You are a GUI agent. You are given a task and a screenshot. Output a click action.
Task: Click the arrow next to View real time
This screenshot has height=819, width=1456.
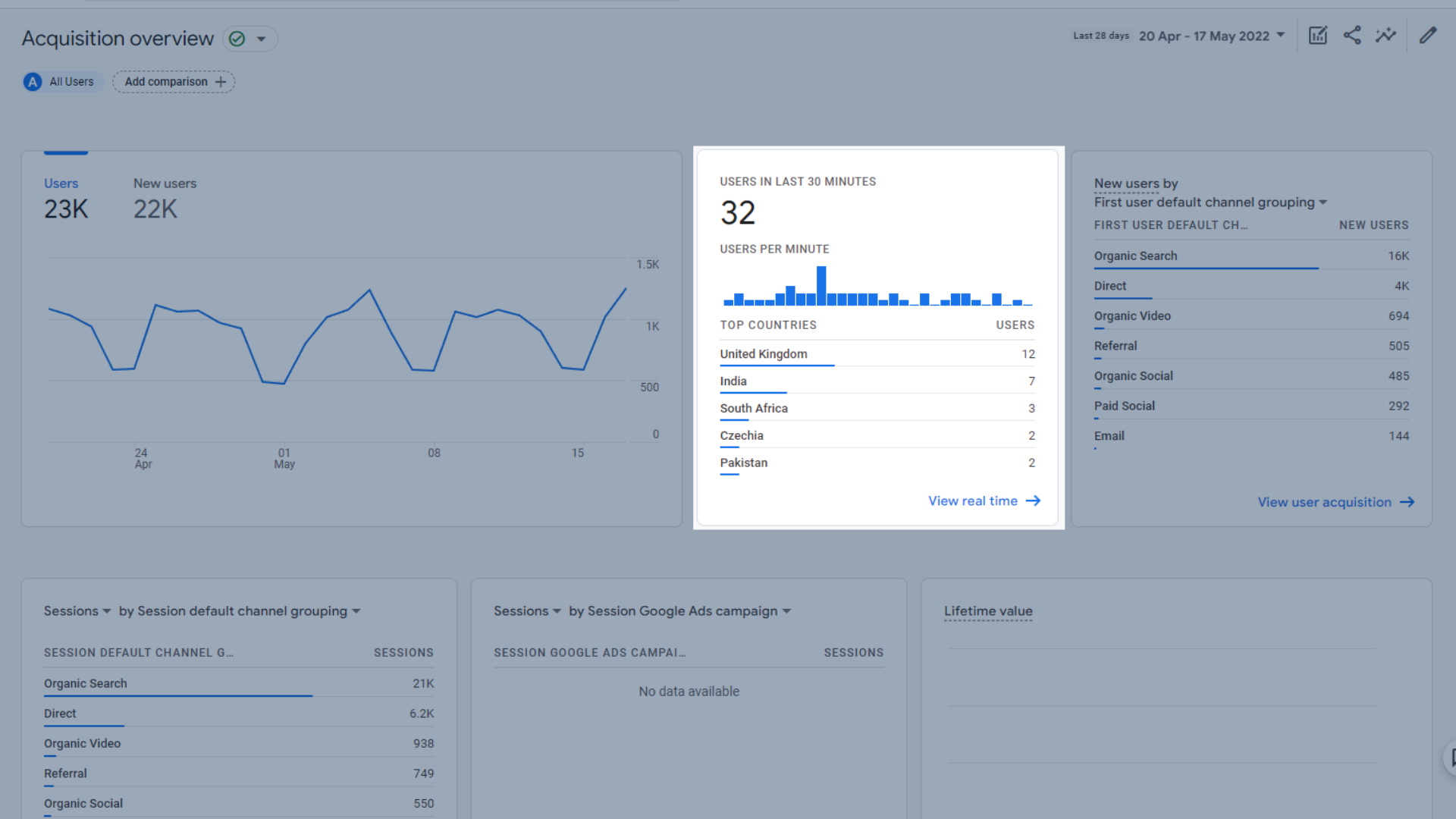[1033, 501]
